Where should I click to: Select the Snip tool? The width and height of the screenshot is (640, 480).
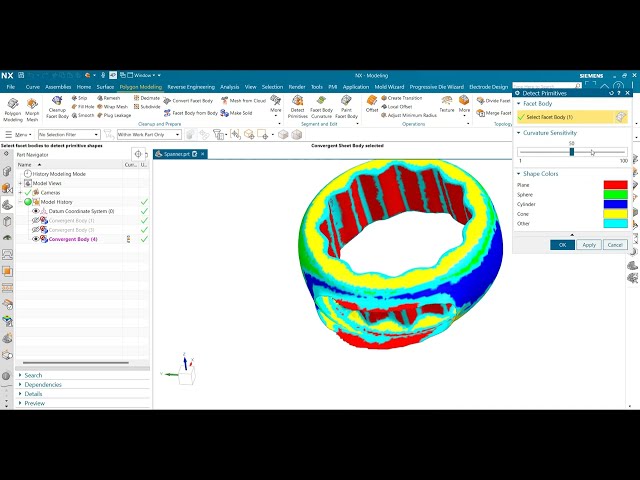pos(80,98)
